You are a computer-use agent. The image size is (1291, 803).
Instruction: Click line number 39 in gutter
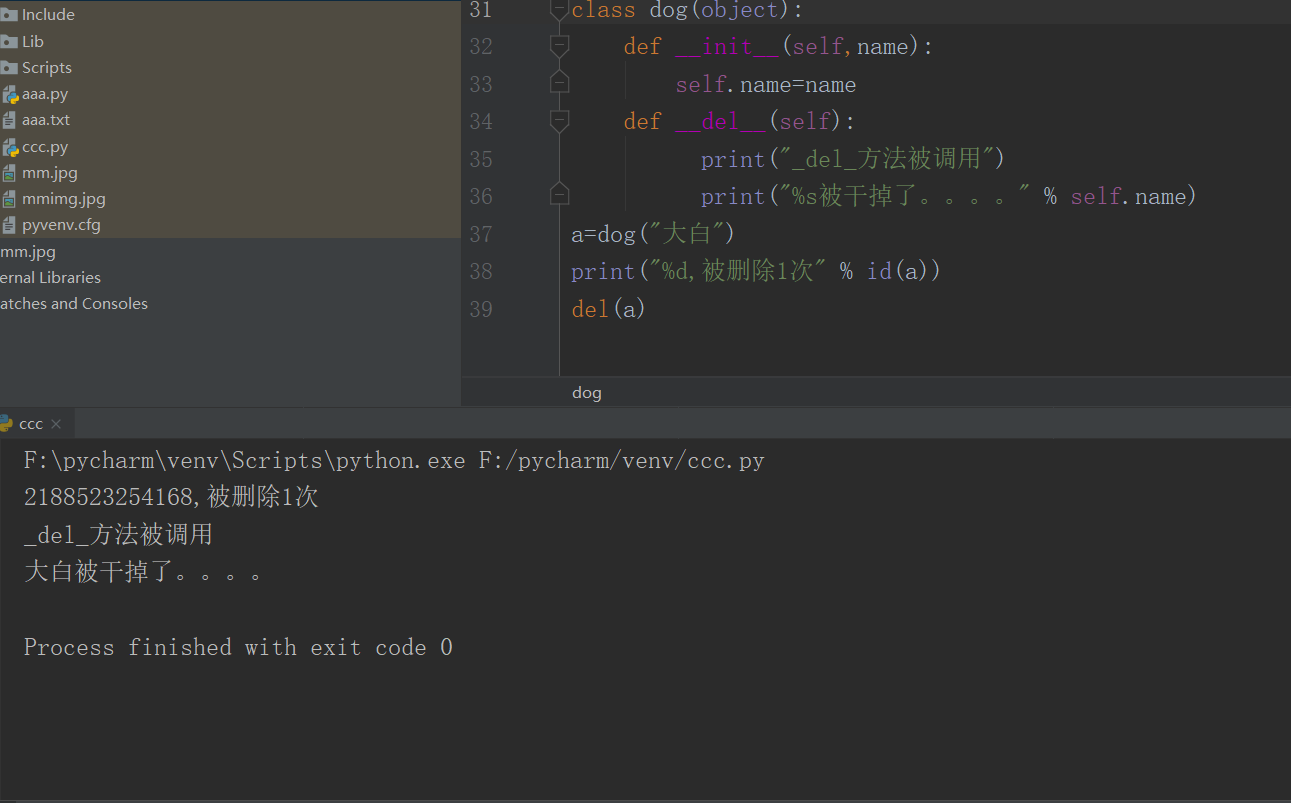pyautogui.click(x=481, y=309)
